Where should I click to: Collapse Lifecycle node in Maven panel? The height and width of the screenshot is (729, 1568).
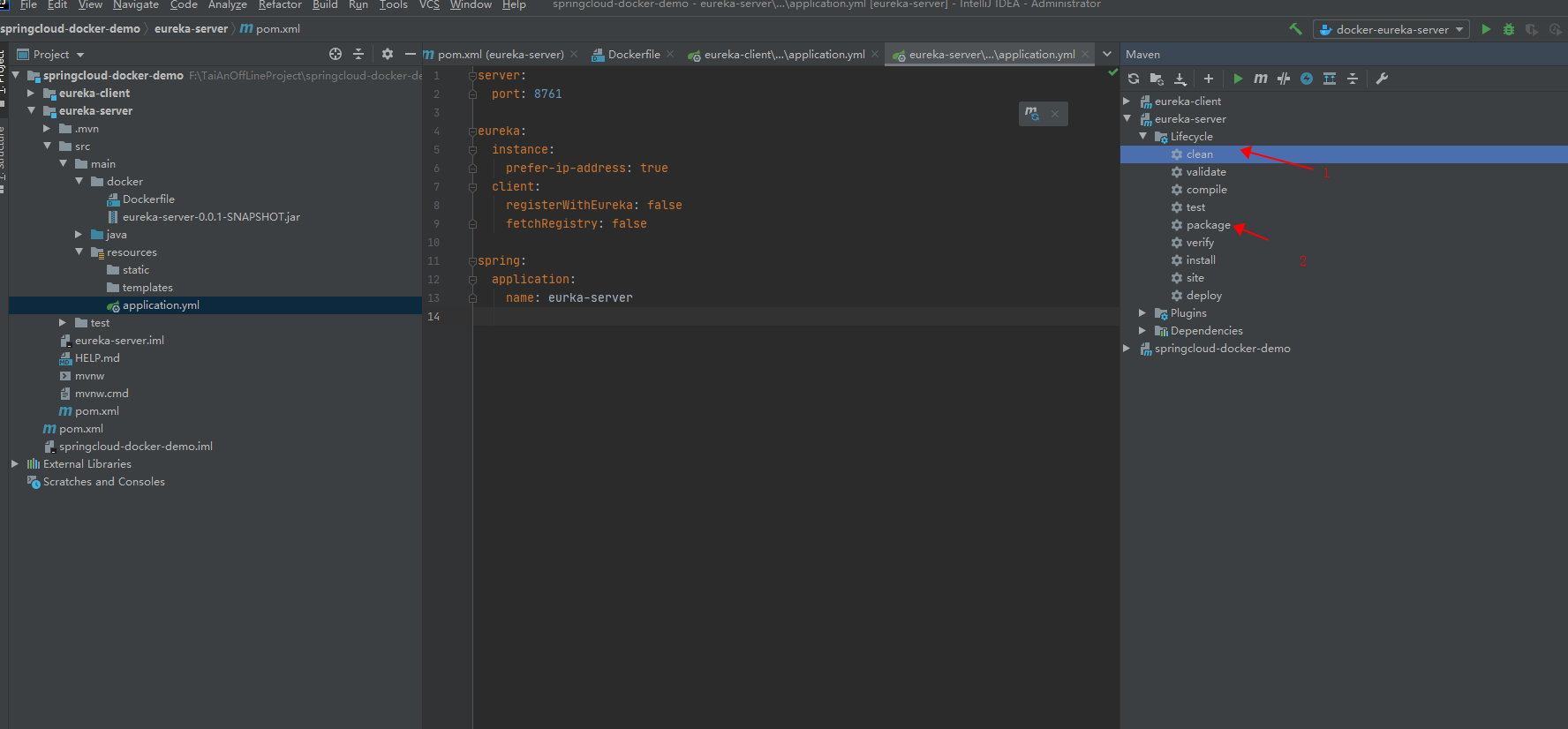click(x=1143, y=137)
